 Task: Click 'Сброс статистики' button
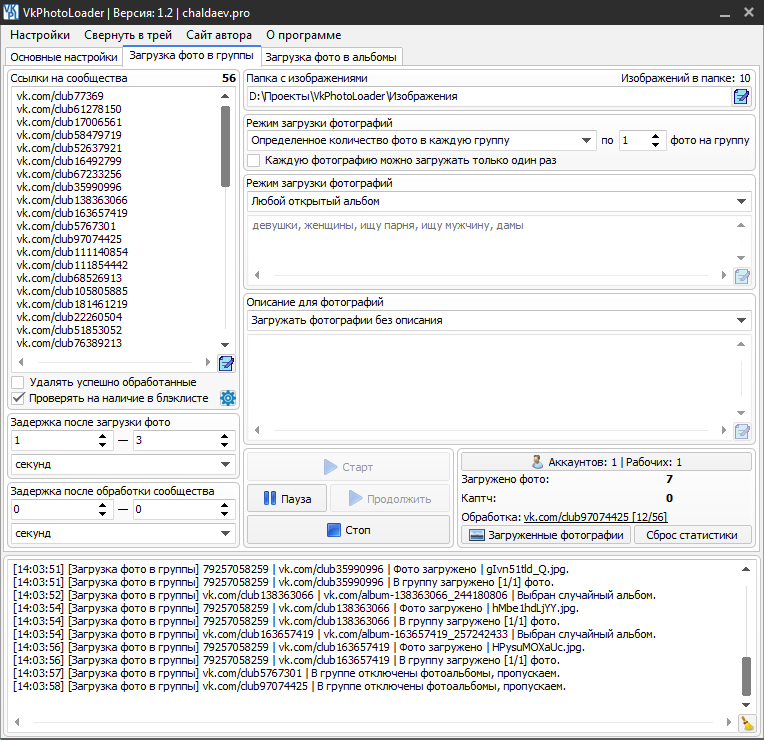[692, 535]
